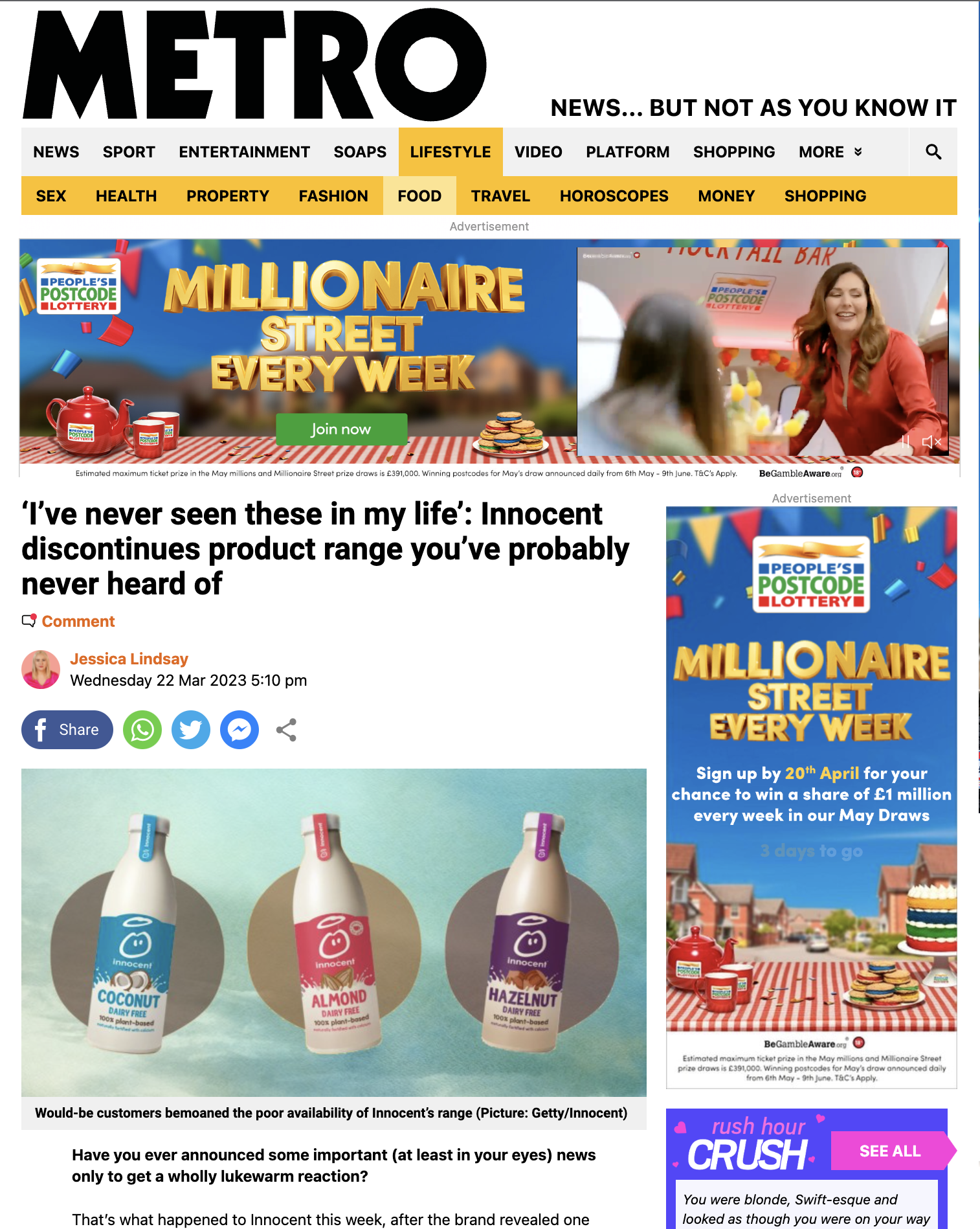Click the Facebook Share button

click(x=67, y=730)
